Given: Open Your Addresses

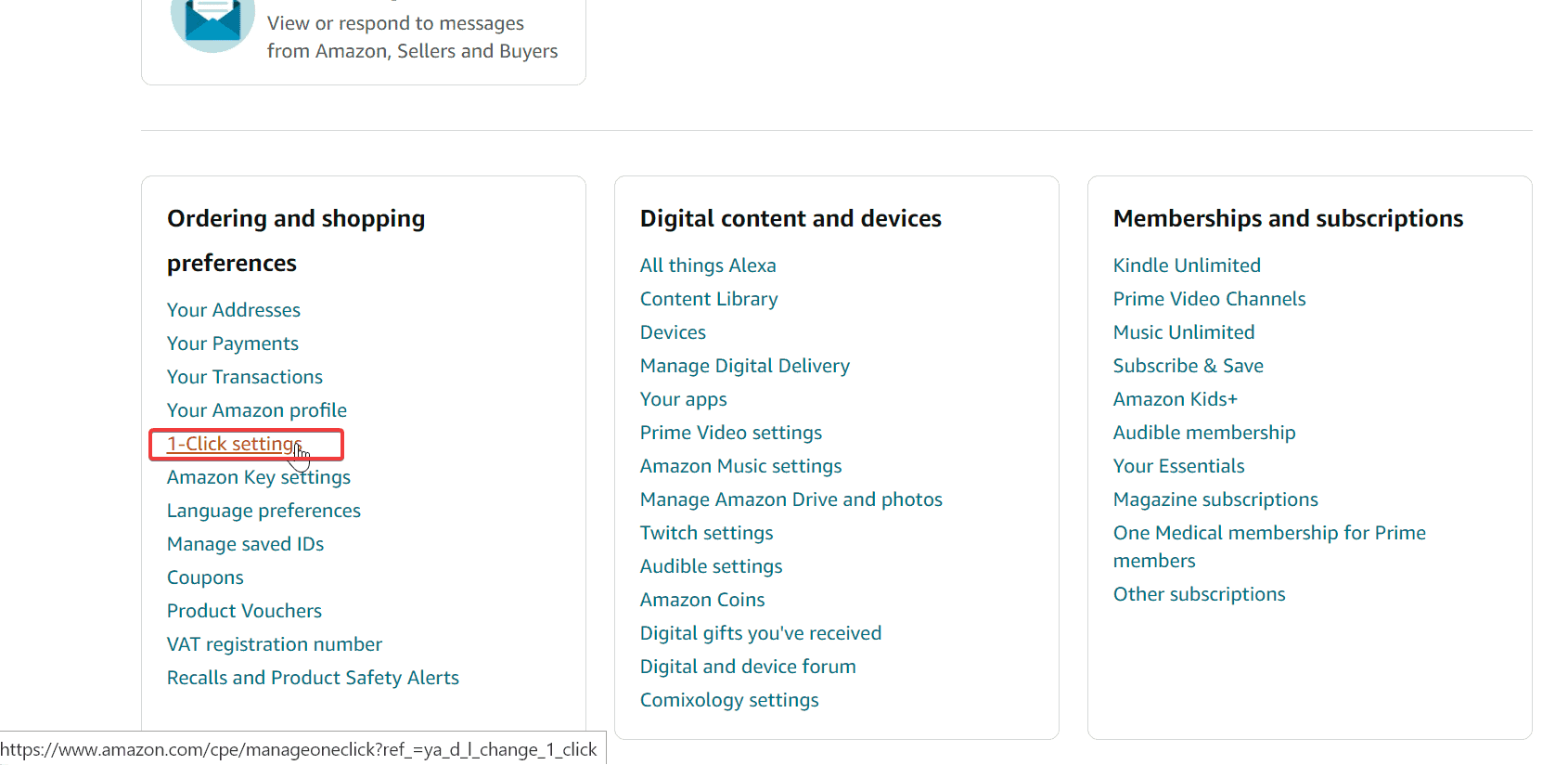Looking at the screenshot, I should [234, 310].
